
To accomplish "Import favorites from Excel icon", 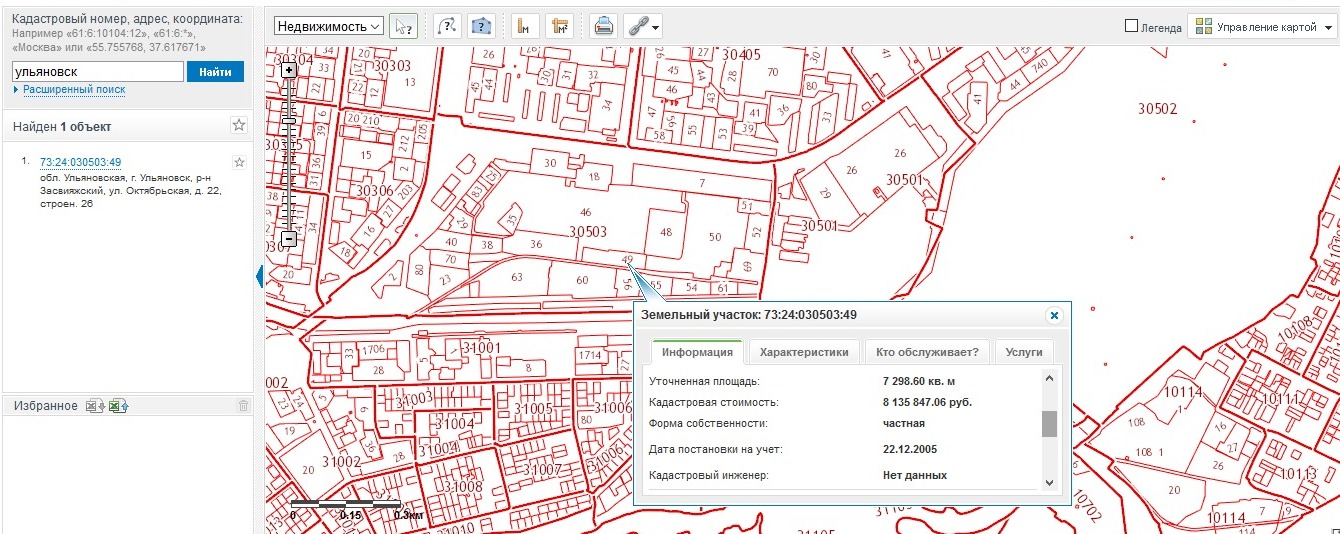I will (120, 405).
